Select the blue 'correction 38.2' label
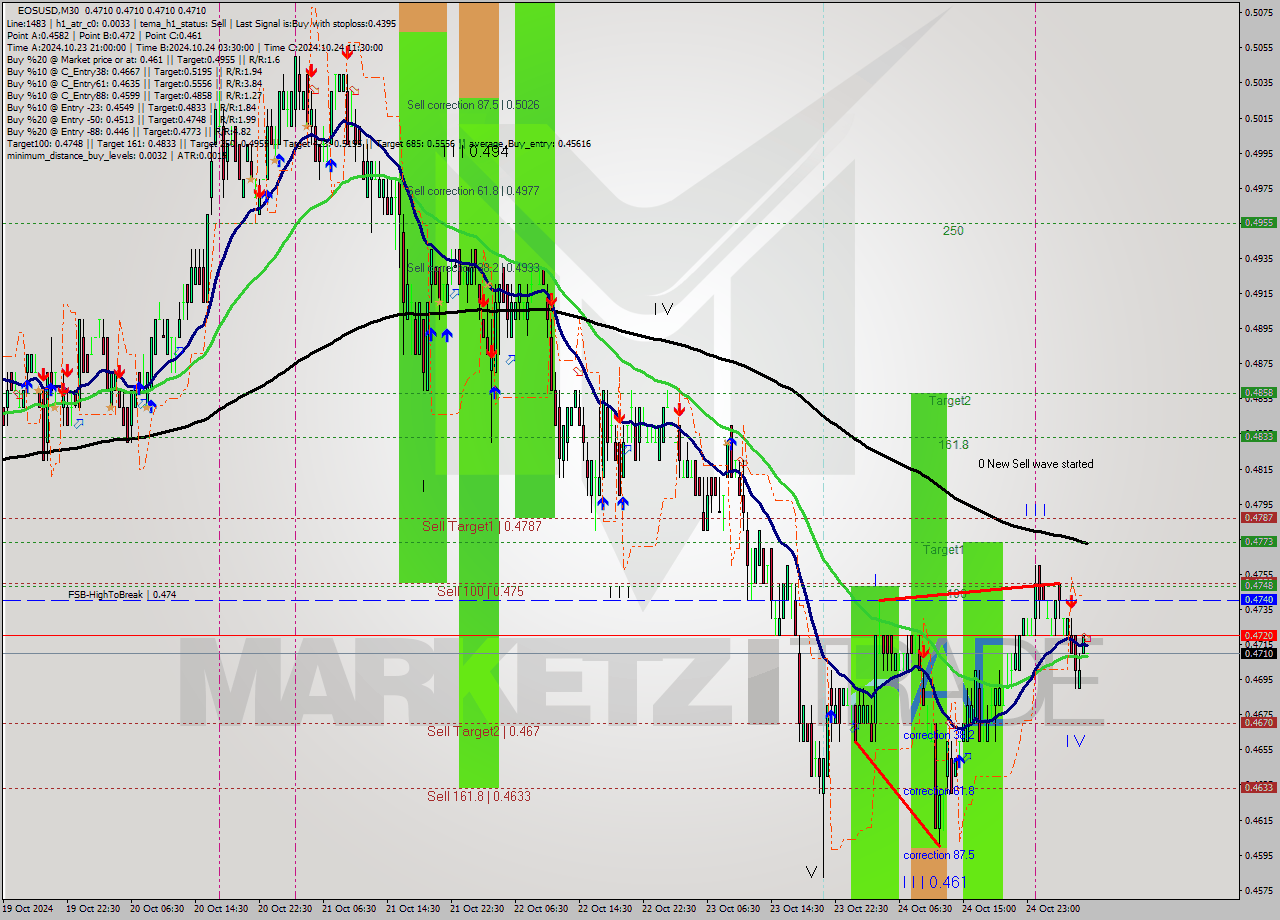 [938, 735]
